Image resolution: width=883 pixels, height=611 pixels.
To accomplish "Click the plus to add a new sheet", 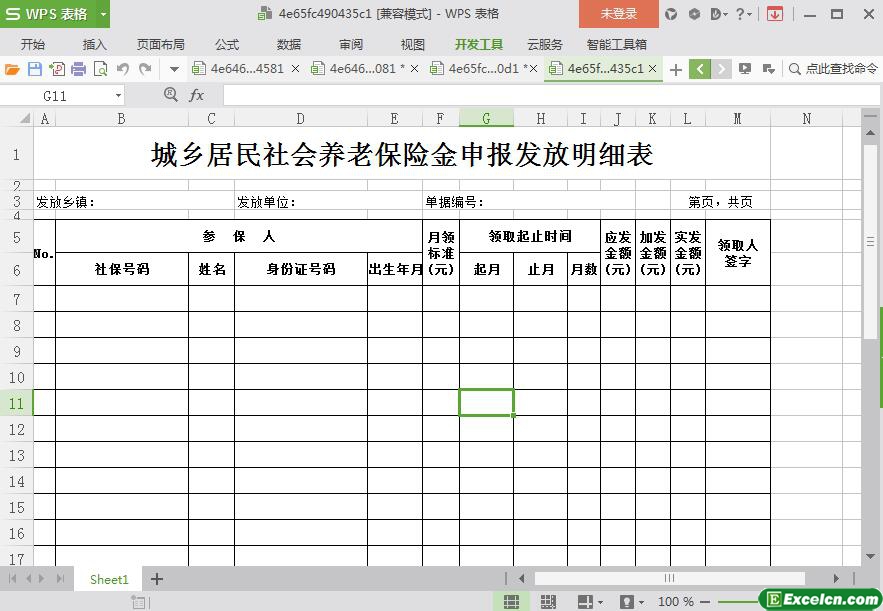I will (x=157, y=579).
